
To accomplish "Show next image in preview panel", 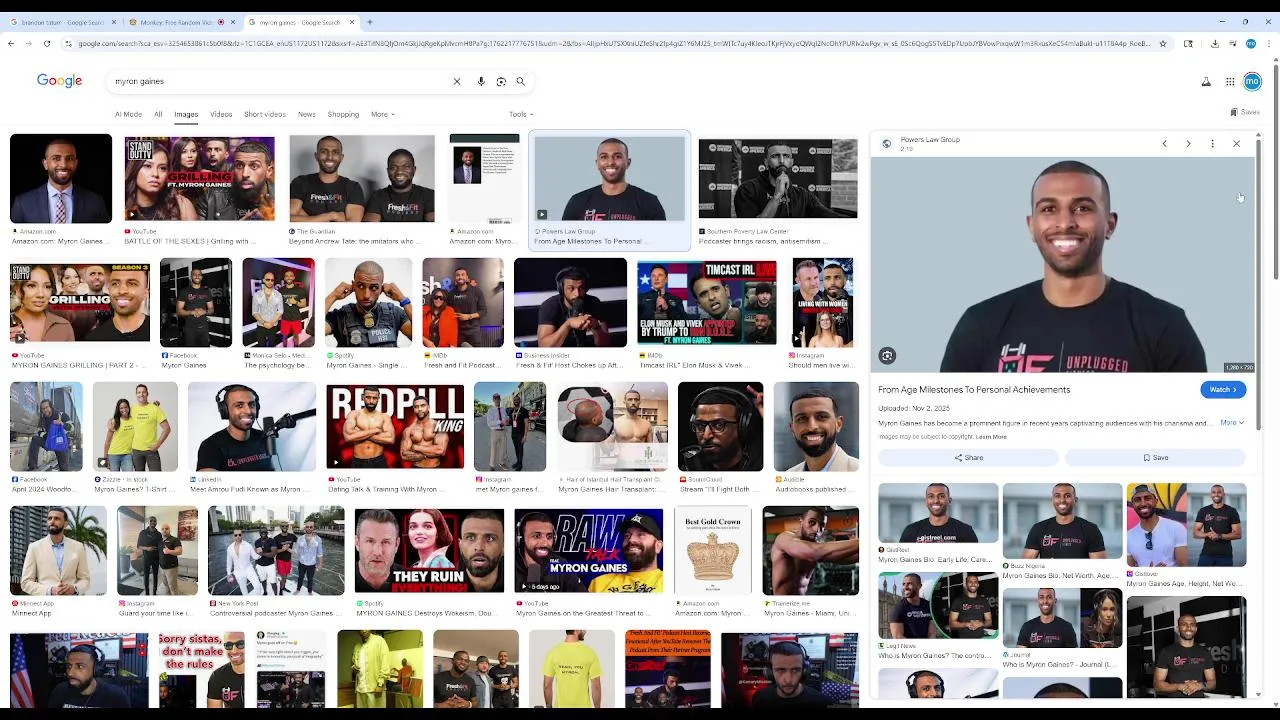I will (1188, 144).
